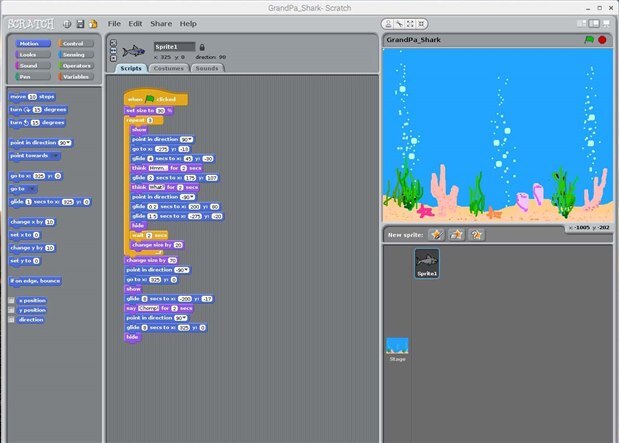Select the Variables block category
Screen dimensions: 619x443
(76, 77)
